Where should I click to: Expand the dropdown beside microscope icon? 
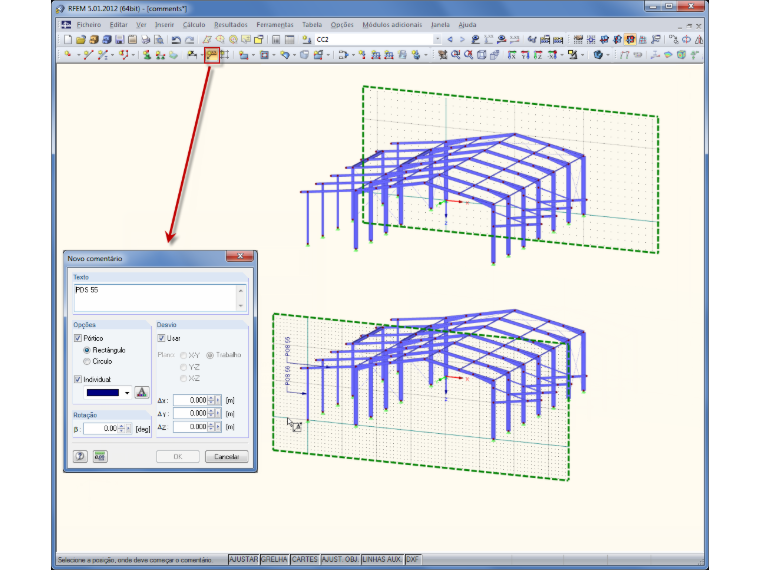tap(583, 55)
